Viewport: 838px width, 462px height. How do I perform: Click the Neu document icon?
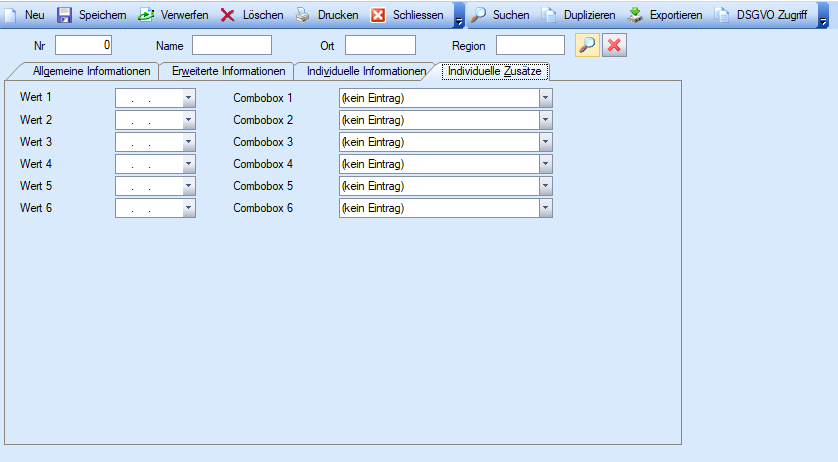coord(10,15)
